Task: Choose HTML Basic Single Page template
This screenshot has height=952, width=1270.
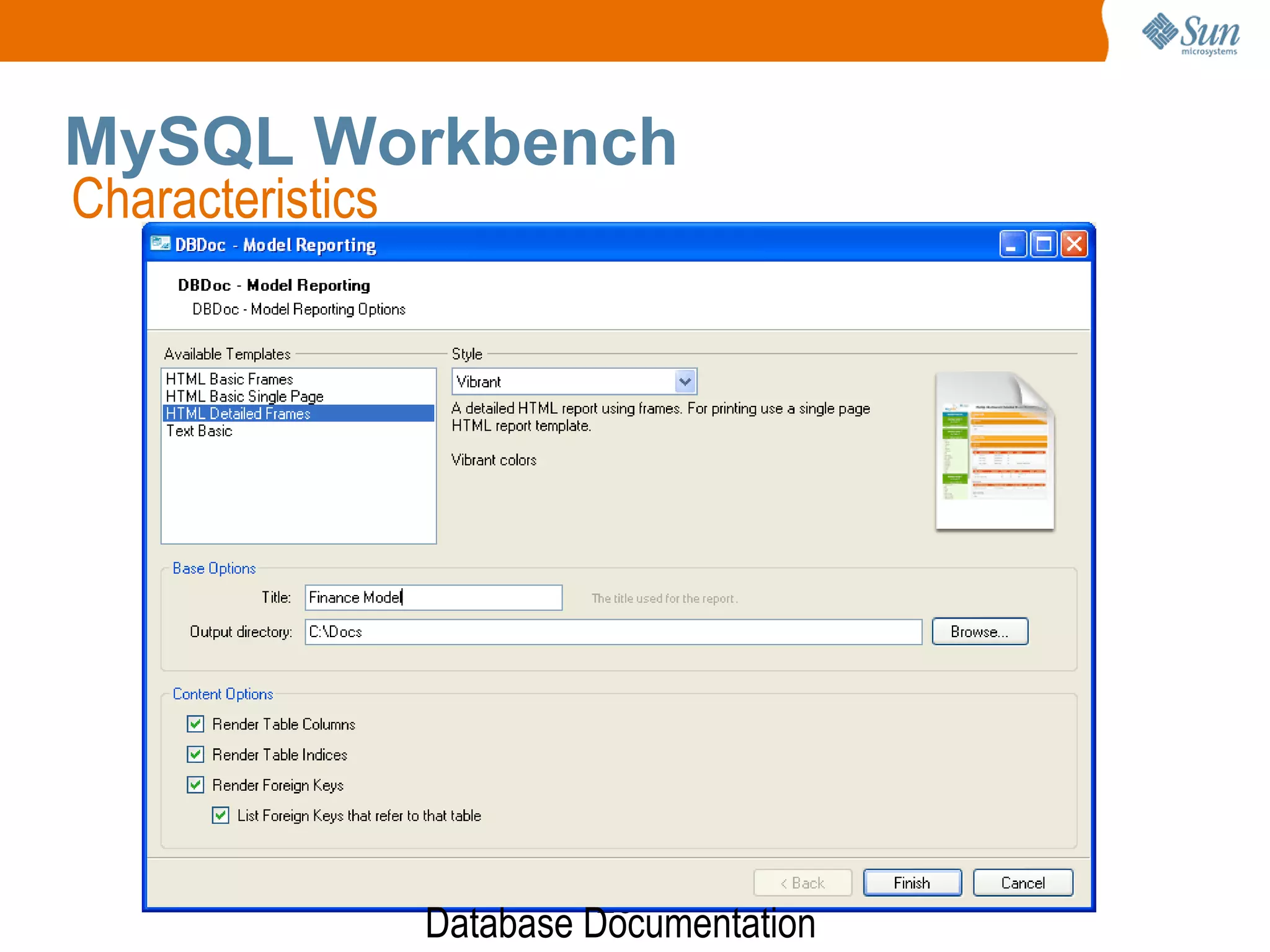Action: point(244,396)
